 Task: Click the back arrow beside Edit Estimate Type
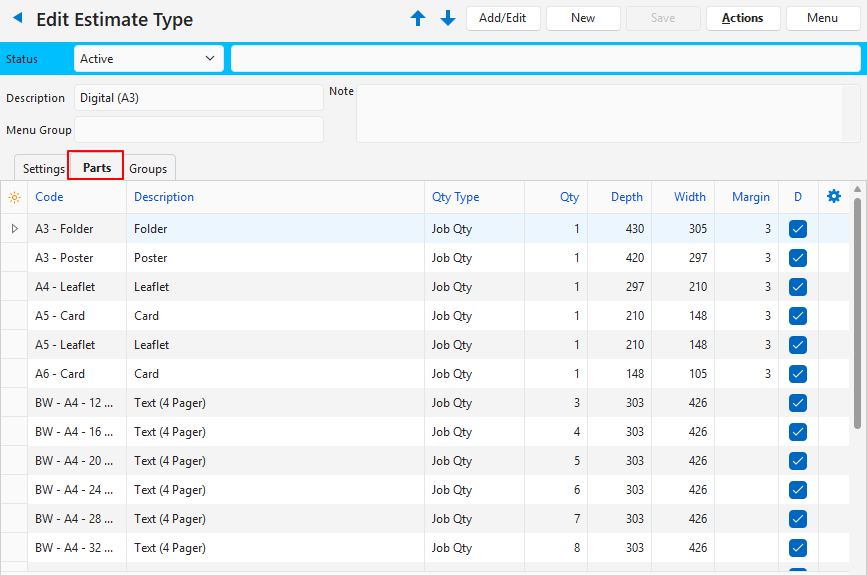(17, 18)
